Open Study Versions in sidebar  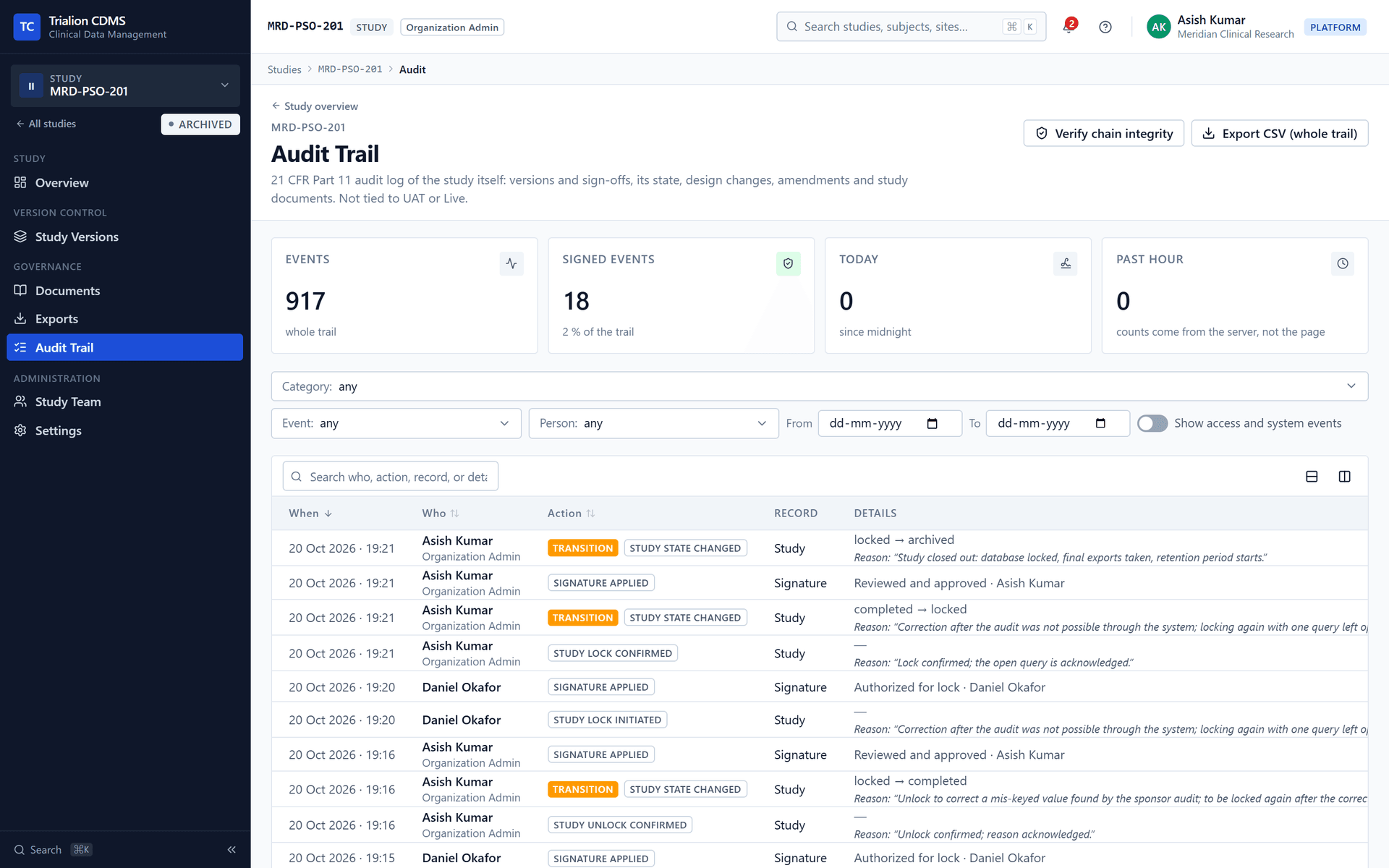124,237
